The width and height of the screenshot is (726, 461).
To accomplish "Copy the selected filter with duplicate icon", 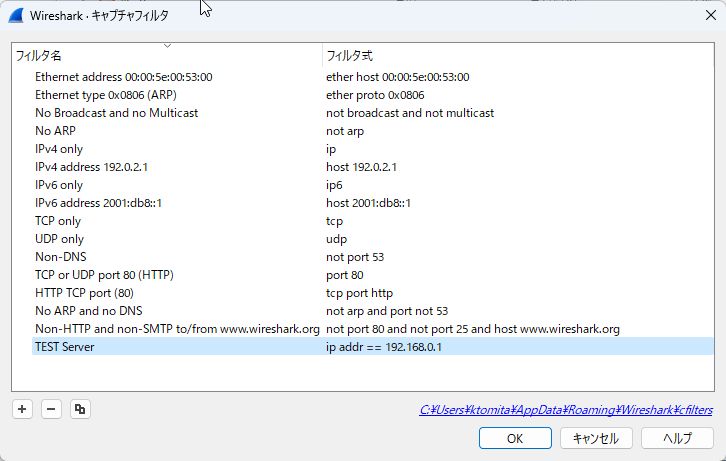I will click(80, 409).
